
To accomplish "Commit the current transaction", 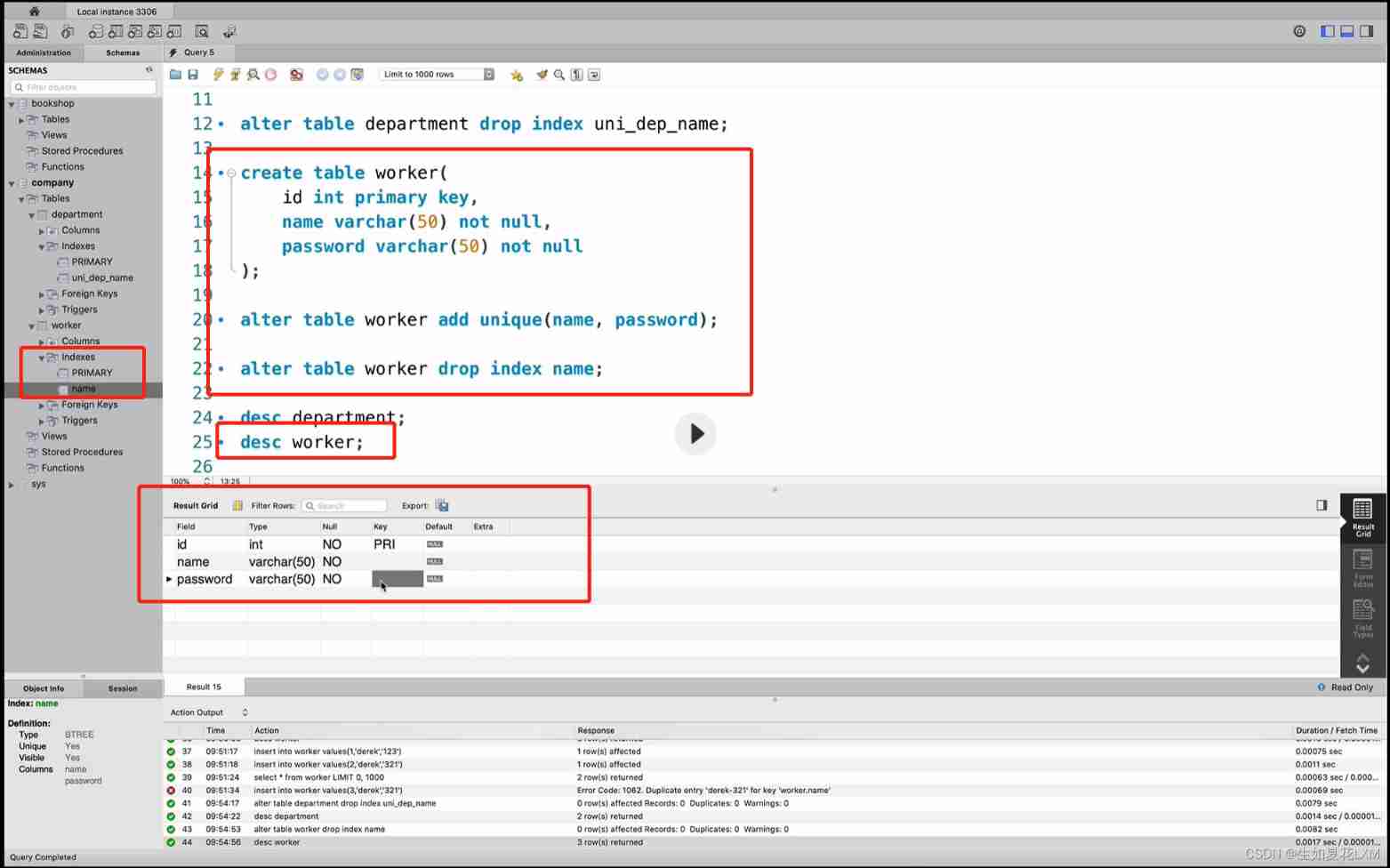I will click(x=323, y=75).
